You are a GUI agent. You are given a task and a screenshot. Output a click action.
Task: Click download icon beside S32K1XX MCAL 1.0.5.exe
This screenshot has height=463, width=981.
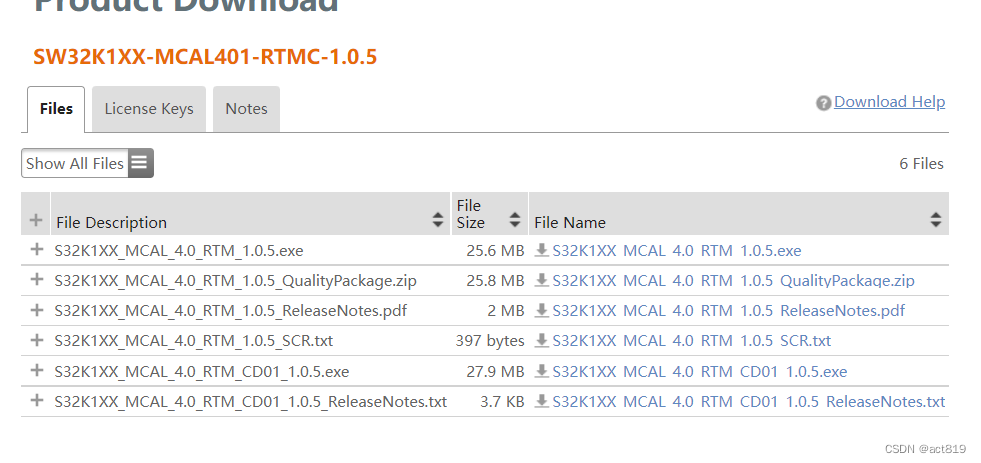click(541, 251)
